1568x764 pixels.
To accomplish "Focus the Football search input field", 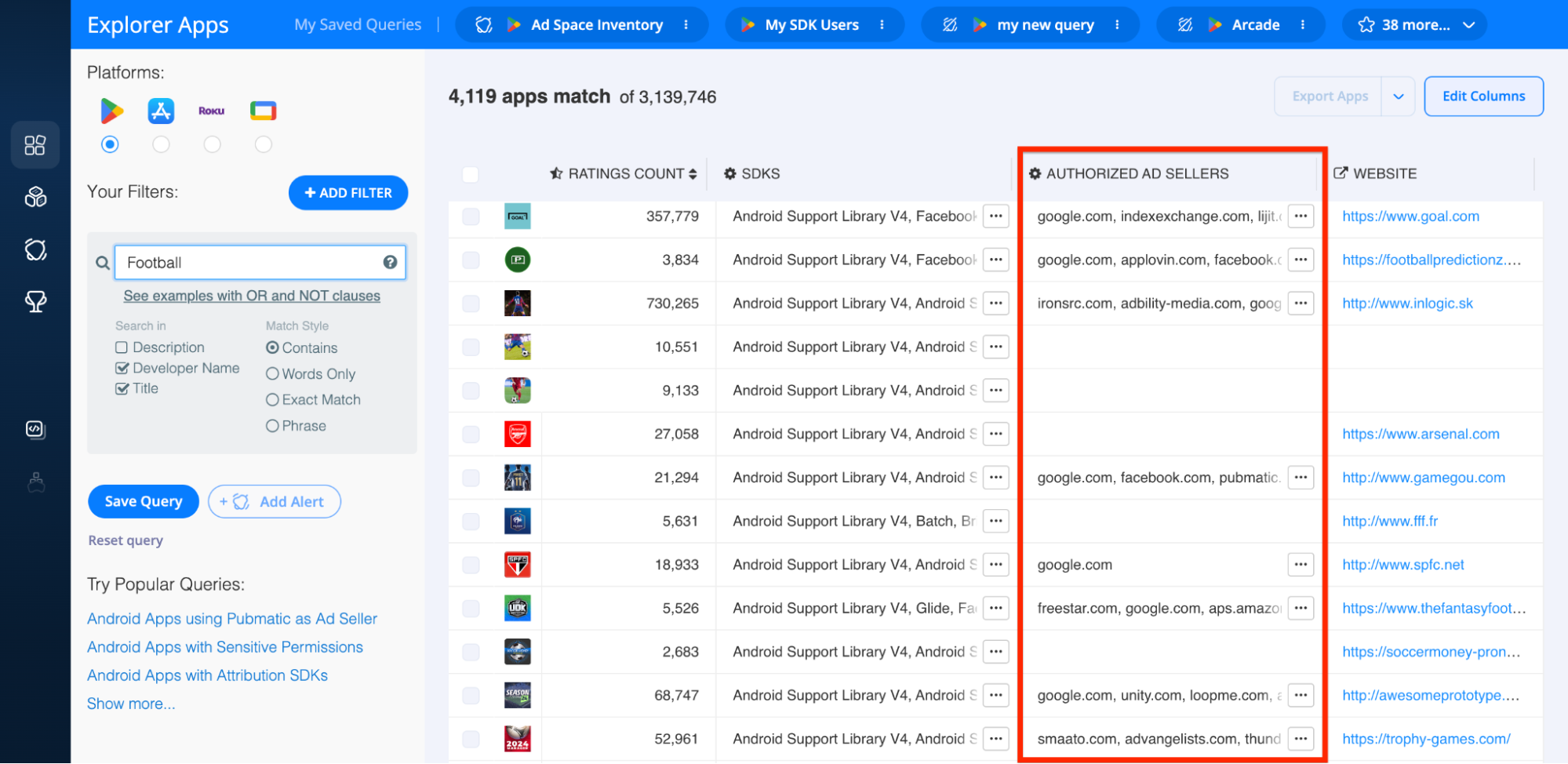I will tap(260, 263).
